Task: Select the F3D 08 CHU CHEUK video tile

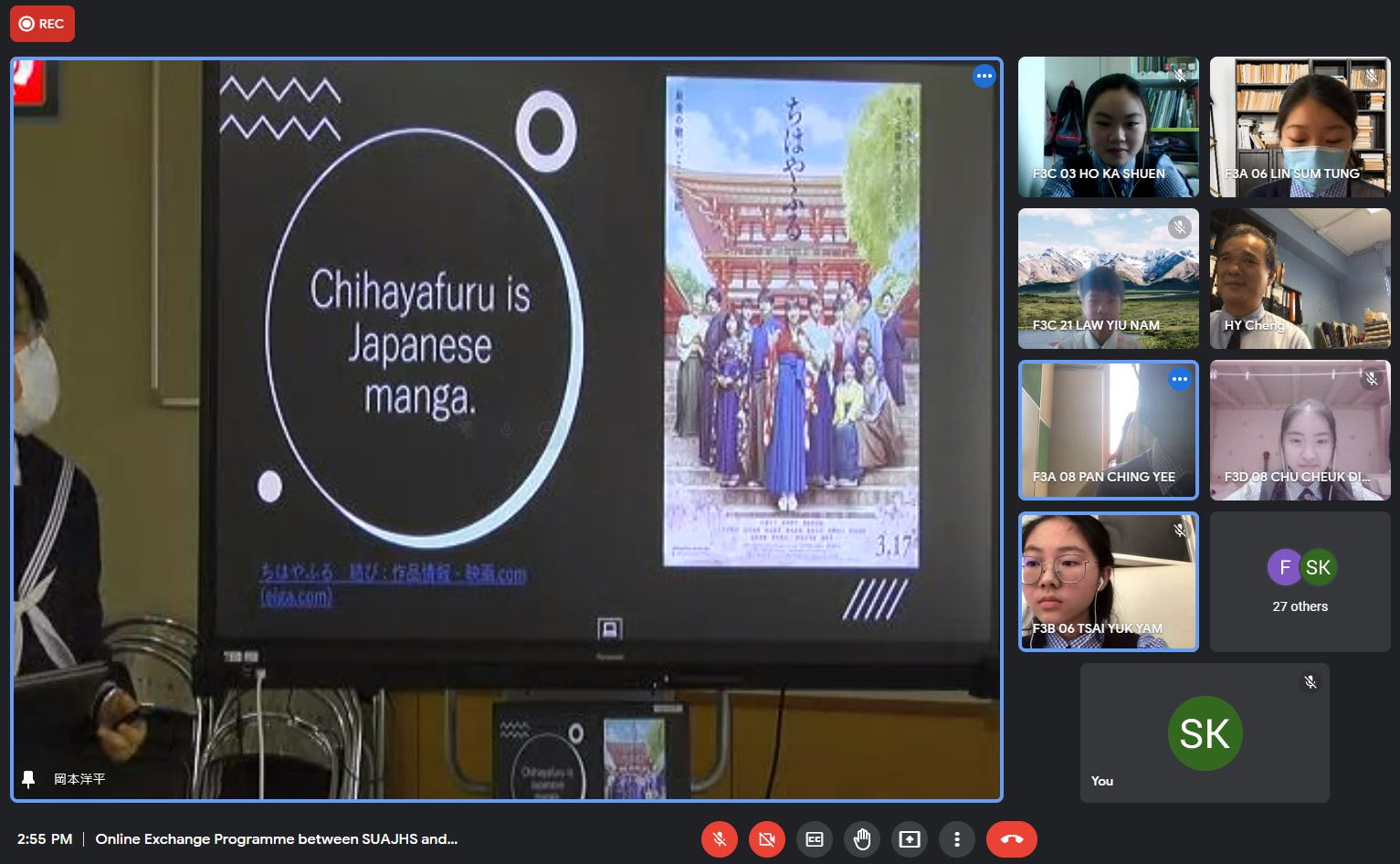Action: point(1300,430)
